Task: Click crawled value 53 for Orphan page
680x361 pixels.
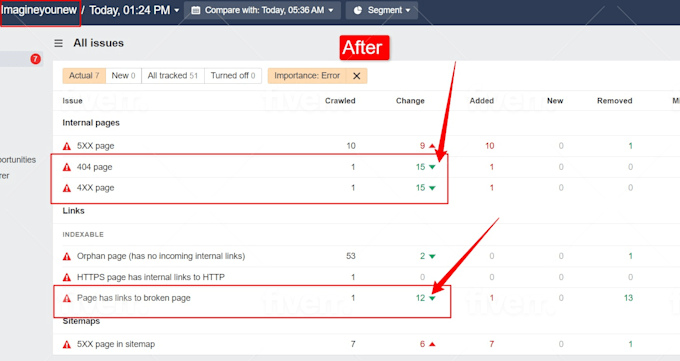Action: pos(351,256)
